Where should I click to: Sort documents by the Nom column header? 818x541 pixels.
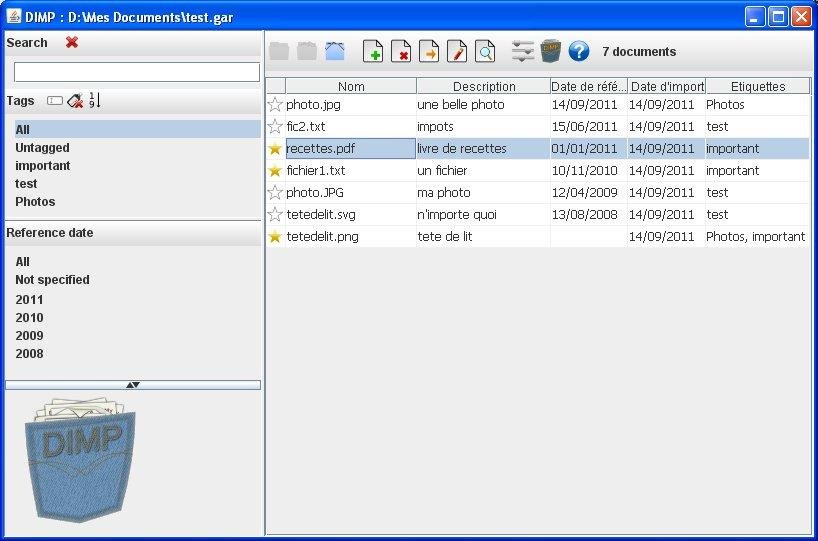[351, 86]
